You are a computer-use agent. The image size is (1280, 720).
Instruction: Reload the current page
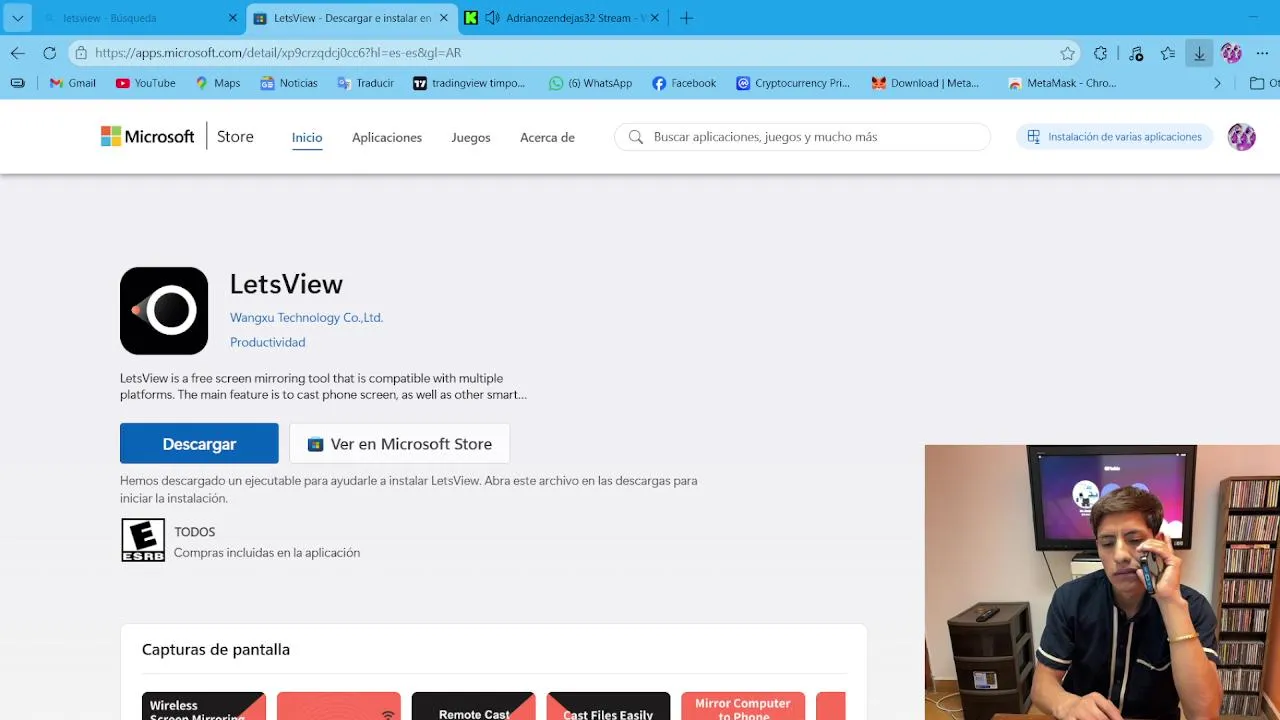pyautogui.click(x=49, y=53)
